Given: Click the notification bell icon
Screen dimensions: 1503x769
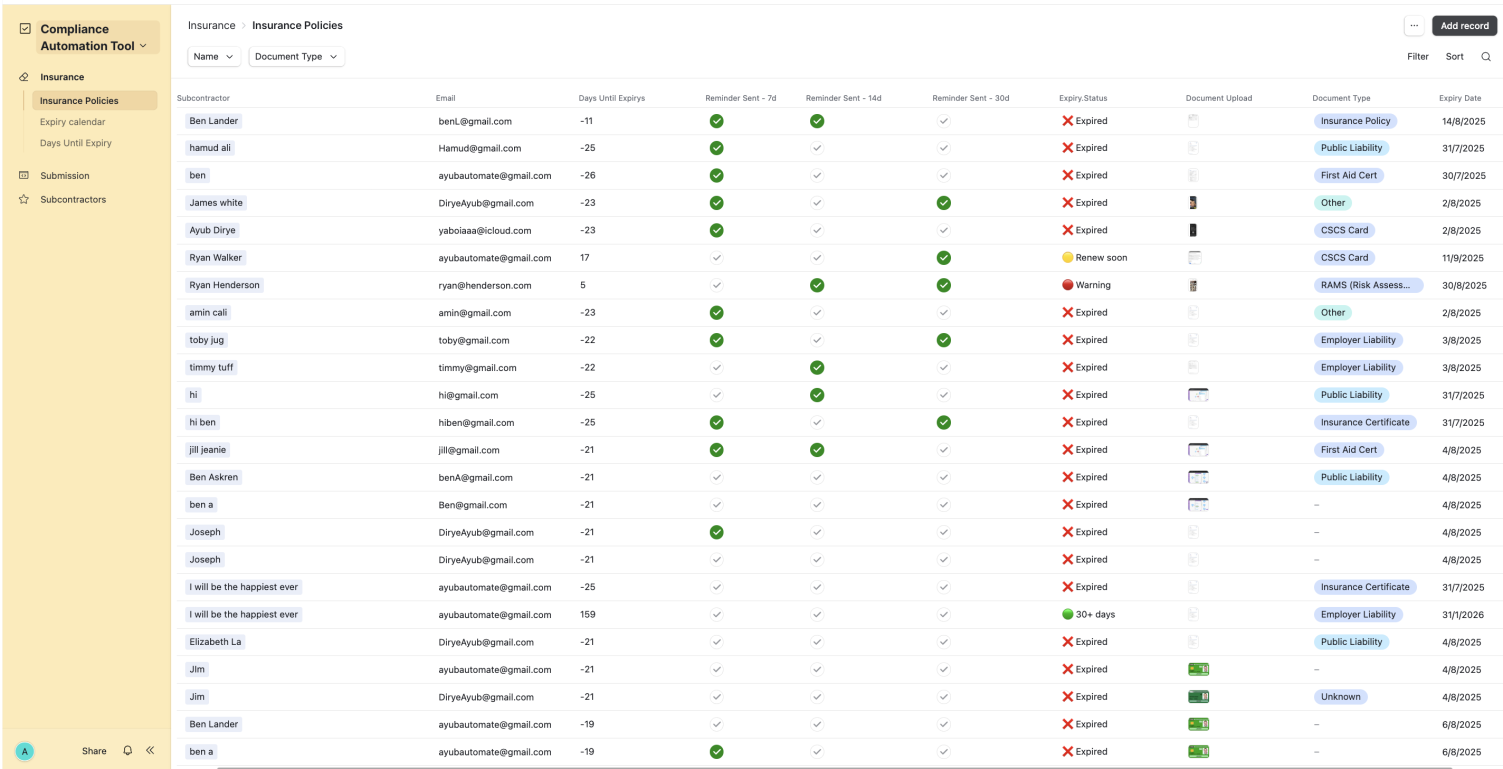Looking at the screenshot, I should [128, 751].
